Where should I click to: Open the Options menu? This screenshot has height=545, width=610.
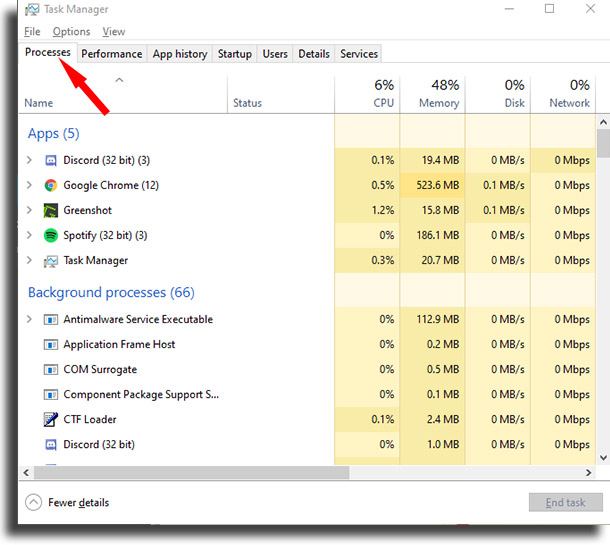coord(72,32)
